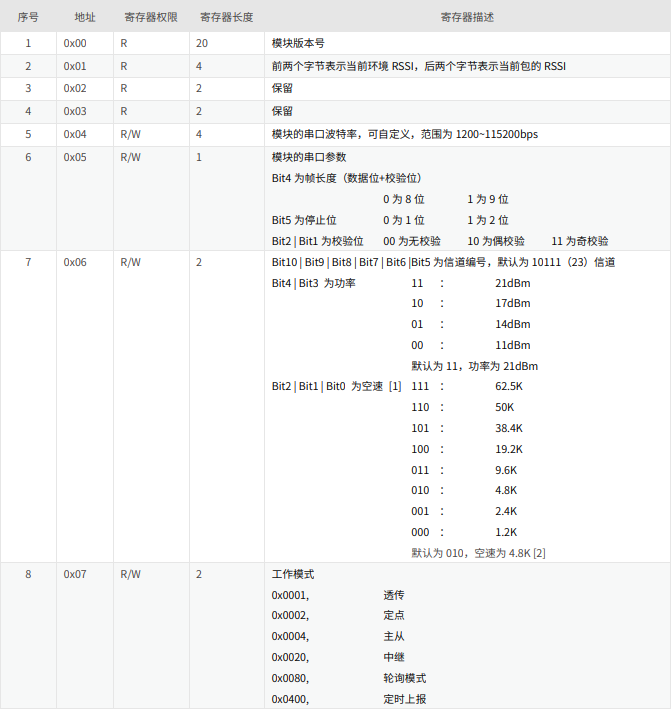Click the 0 为 8 位 text
671x709 pixels.
pos(404,199)
